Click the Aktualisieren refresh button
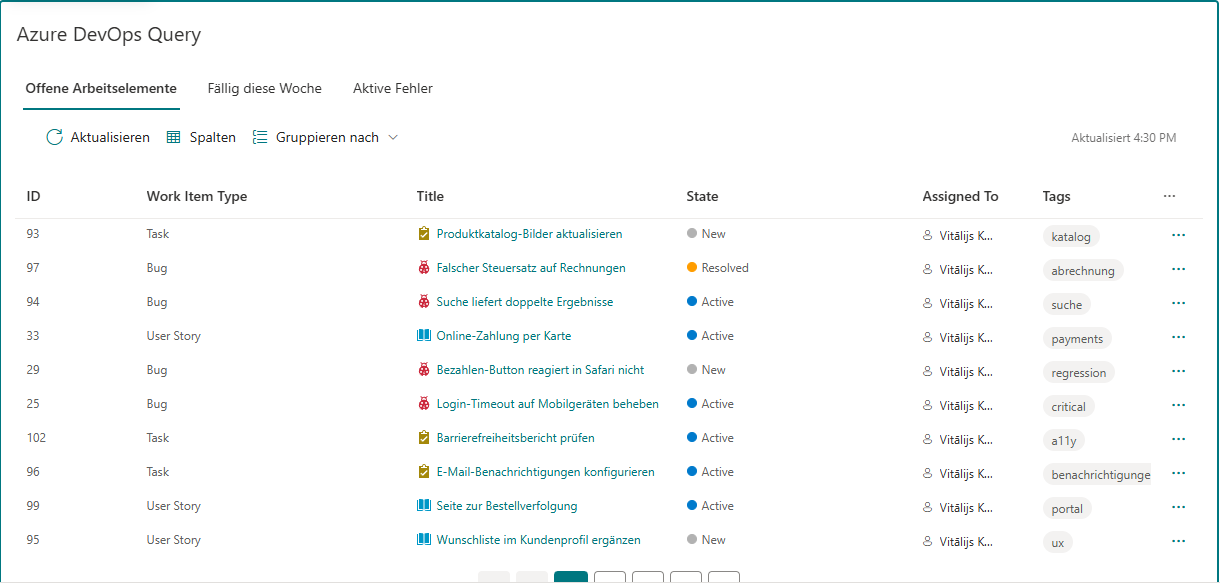 (98, 138)
